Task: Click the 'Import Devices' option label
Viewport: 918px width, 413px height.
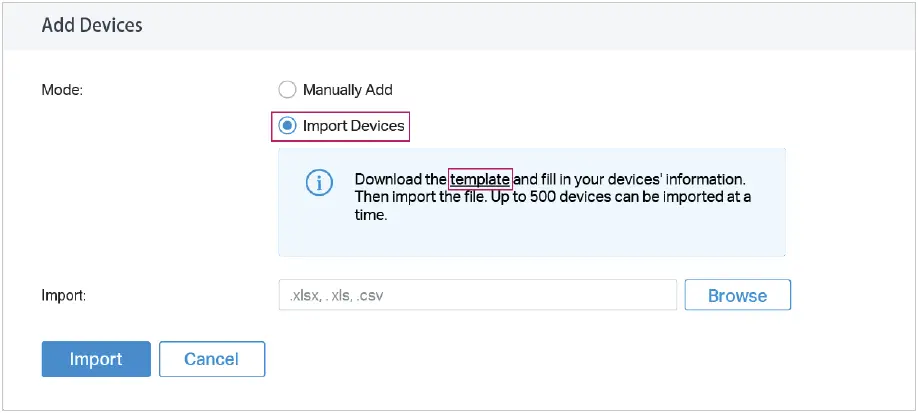Action: 354,127
